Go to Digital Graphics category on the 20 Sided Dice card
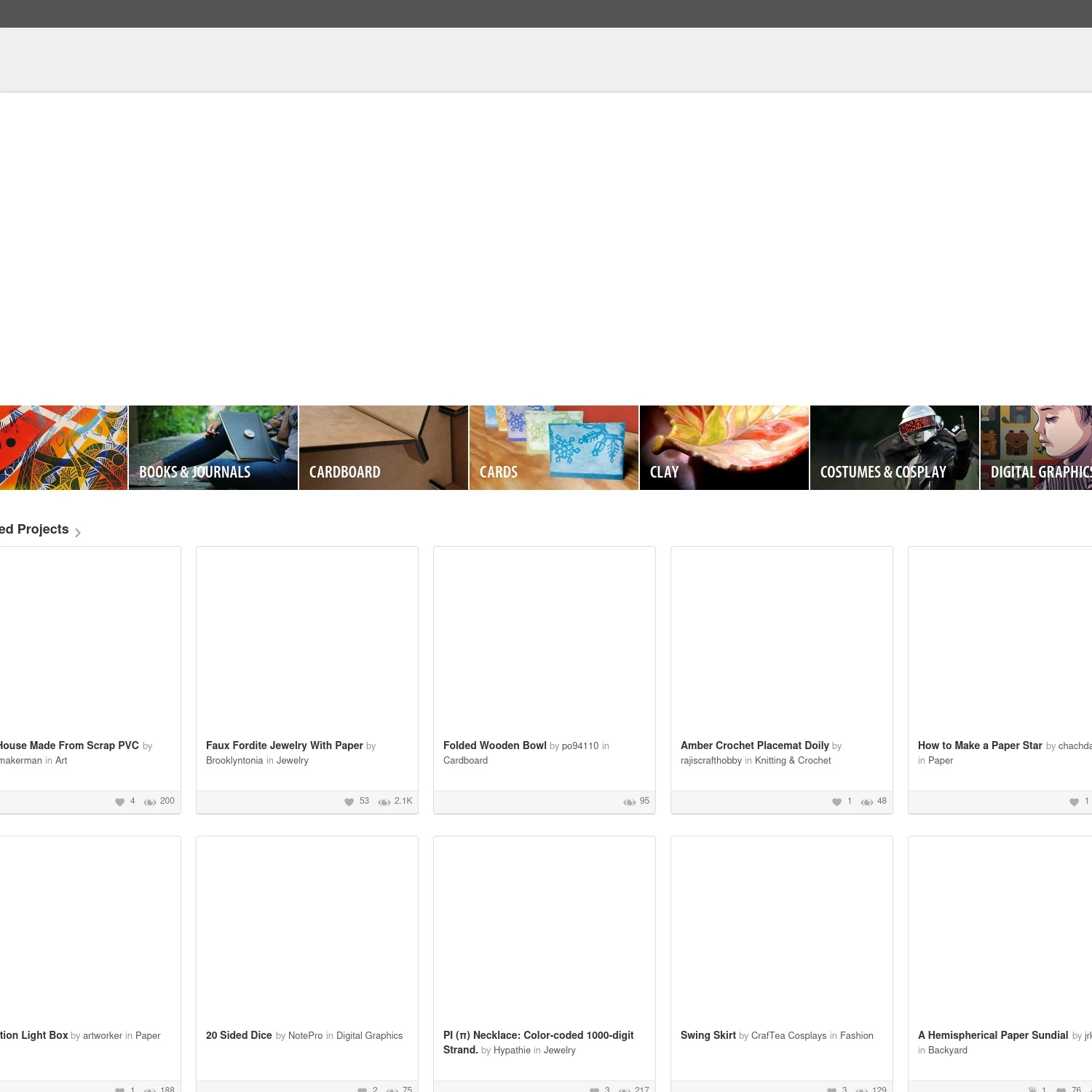This screenshot has width=1092, height=1092. pos(369,1036)
